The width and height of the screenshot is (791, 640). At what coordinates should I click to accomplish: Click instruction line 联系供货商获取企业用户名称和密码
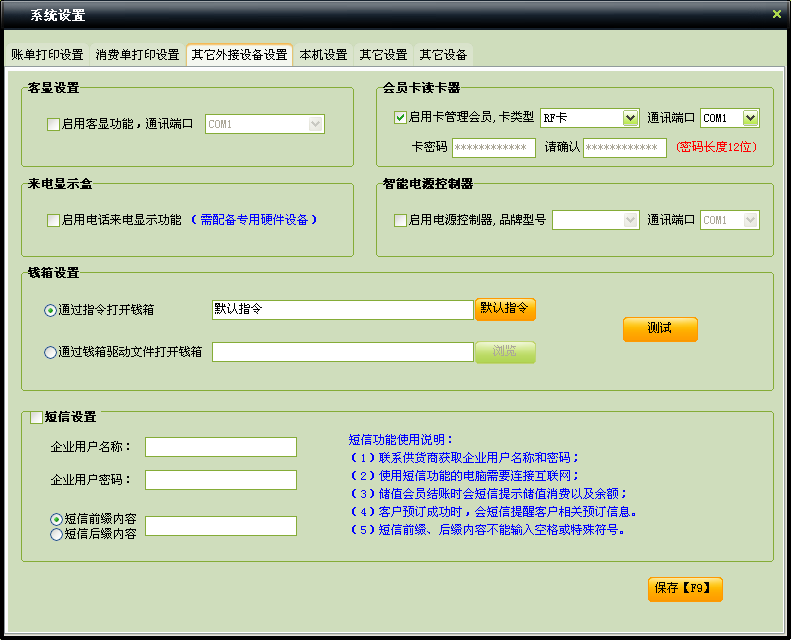click(x=464, y=458)
